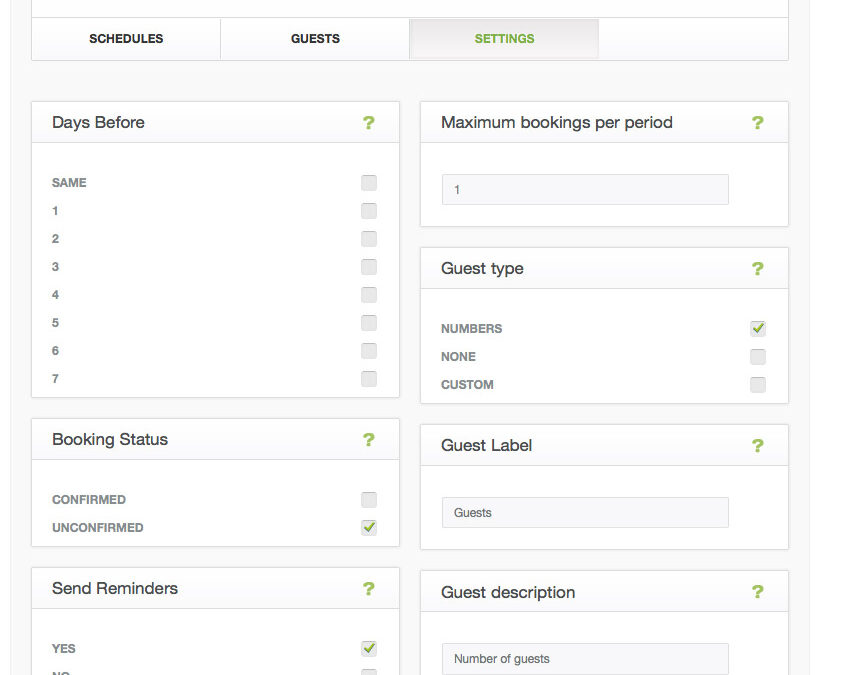Select the Custom guest type checkbox

click(758, 385)
